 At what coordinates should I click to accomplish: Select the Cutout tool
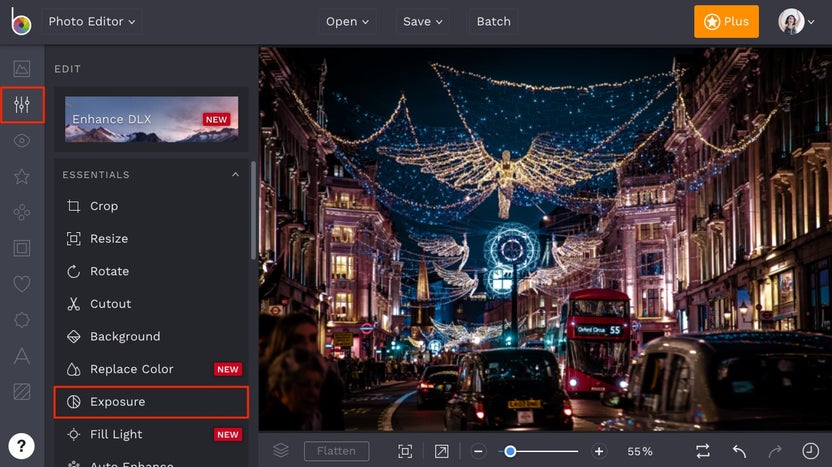tap(151, 304)
